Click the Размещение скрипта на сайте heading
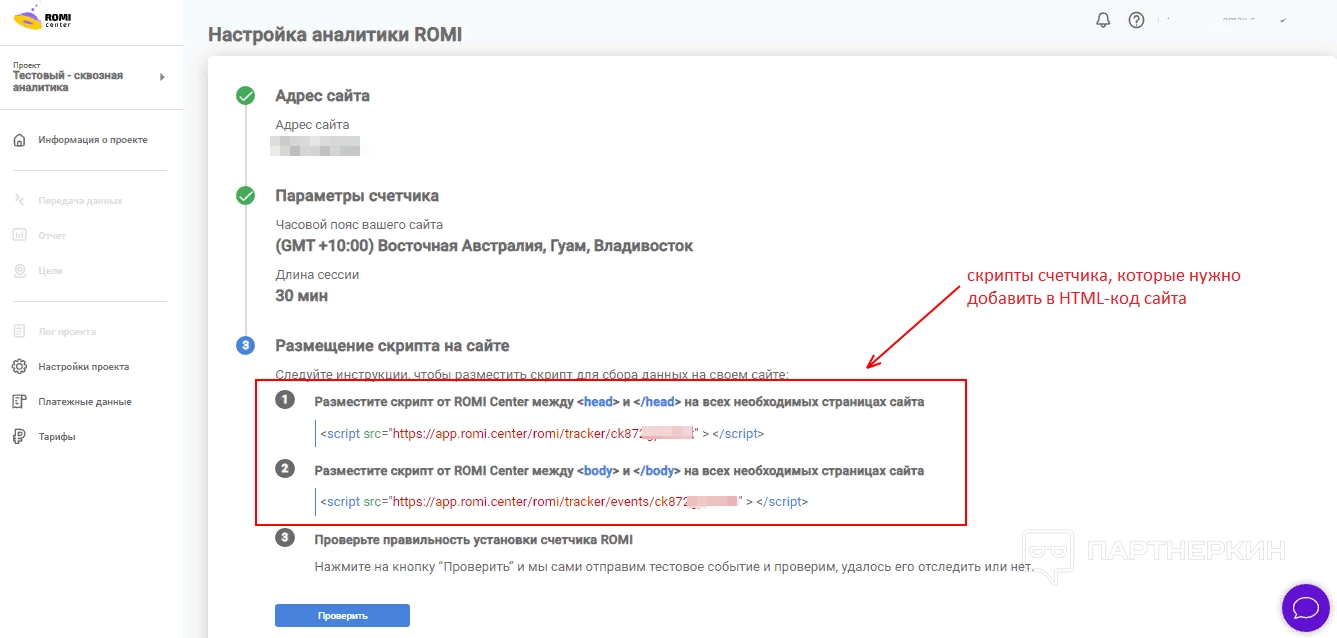Screen dimensions: 1337x638 (392, 346)
